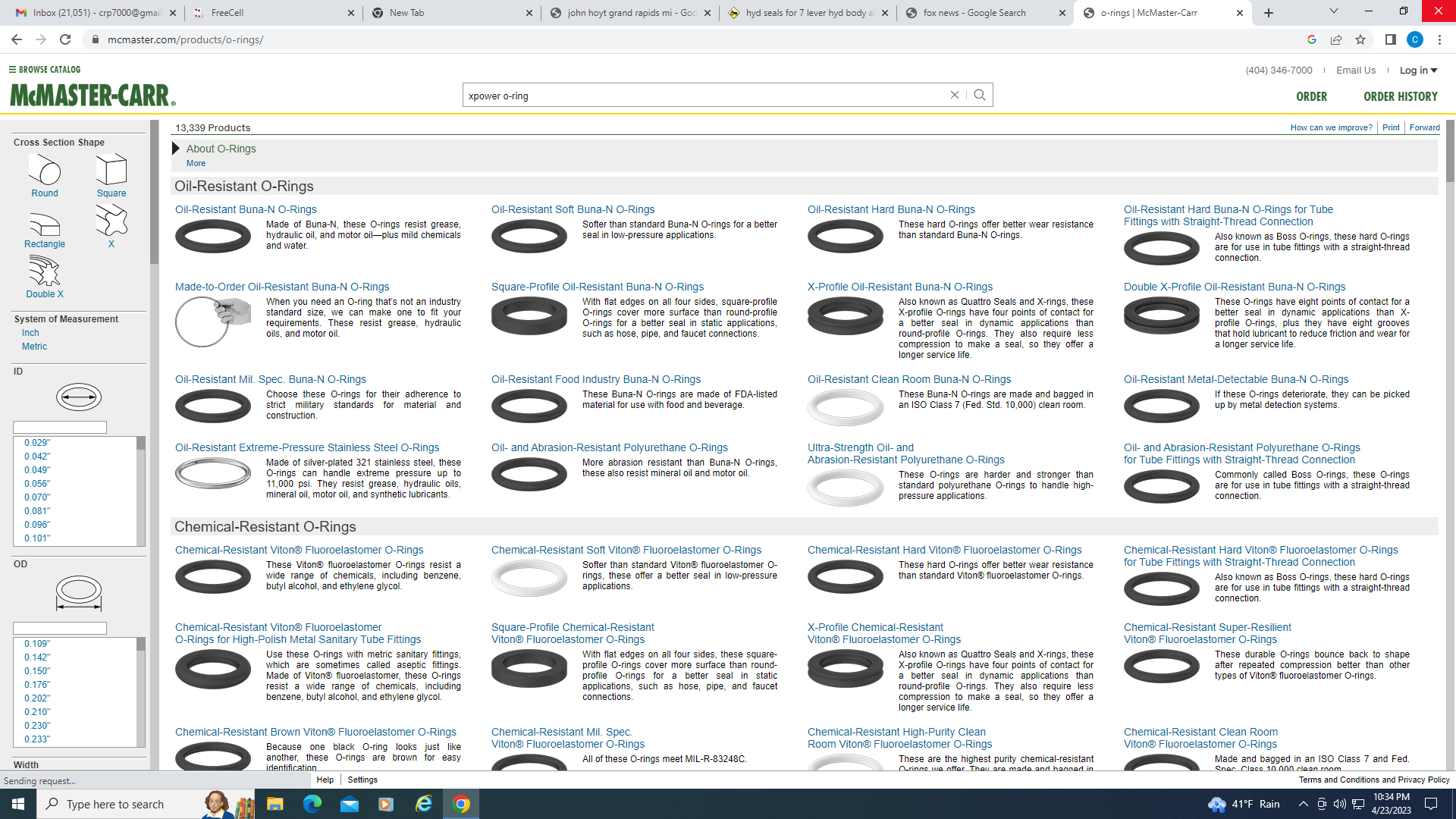The height and width of the screenshot is (819, 1456).
Task: Click the ID filter input field
Action: (x=60, y=428)
